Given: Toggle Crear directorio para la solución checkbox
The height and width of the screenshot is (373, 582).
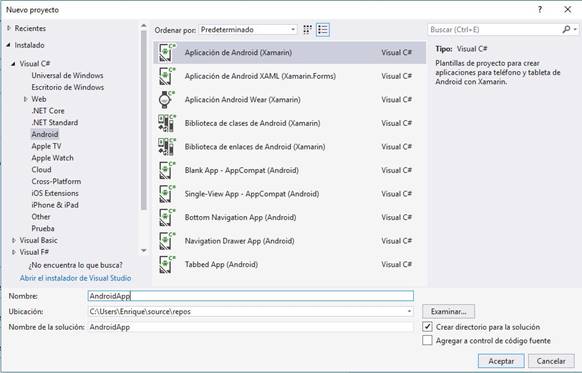Looking at the screenshot, I should coord(427,327).
